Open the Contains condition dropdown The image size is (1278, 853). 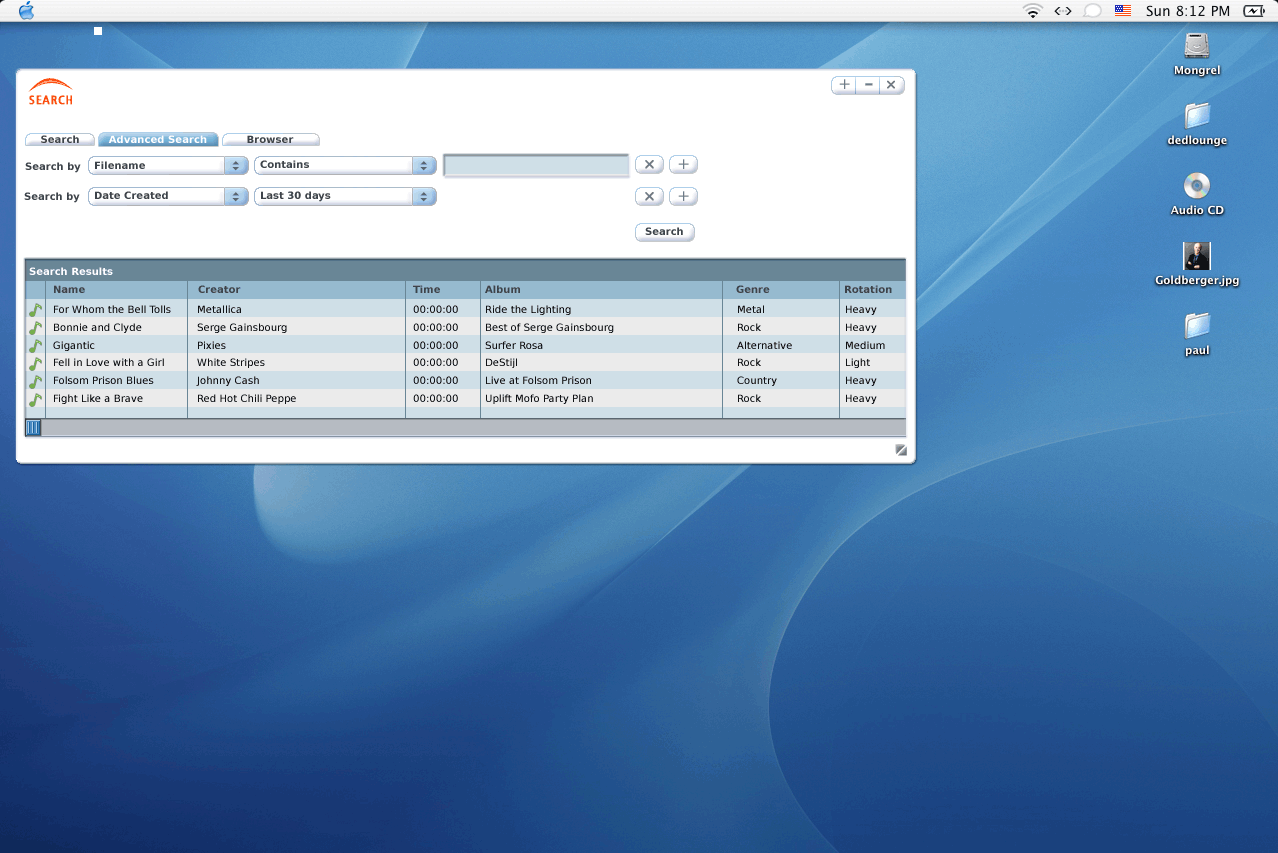coord(345,165)
